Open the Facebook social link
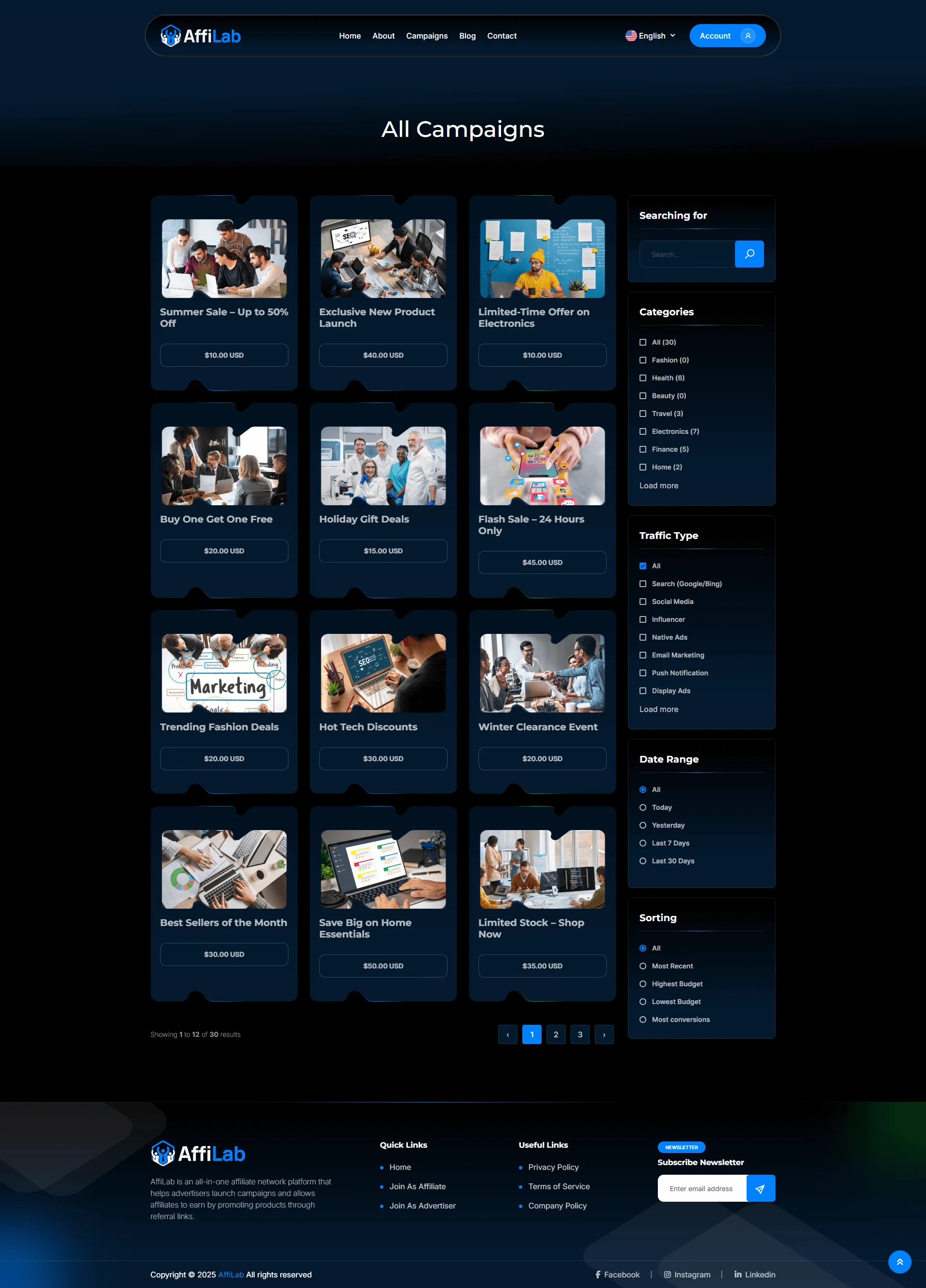Viewport: 926px width, 1288px height. coord(617,1275)
